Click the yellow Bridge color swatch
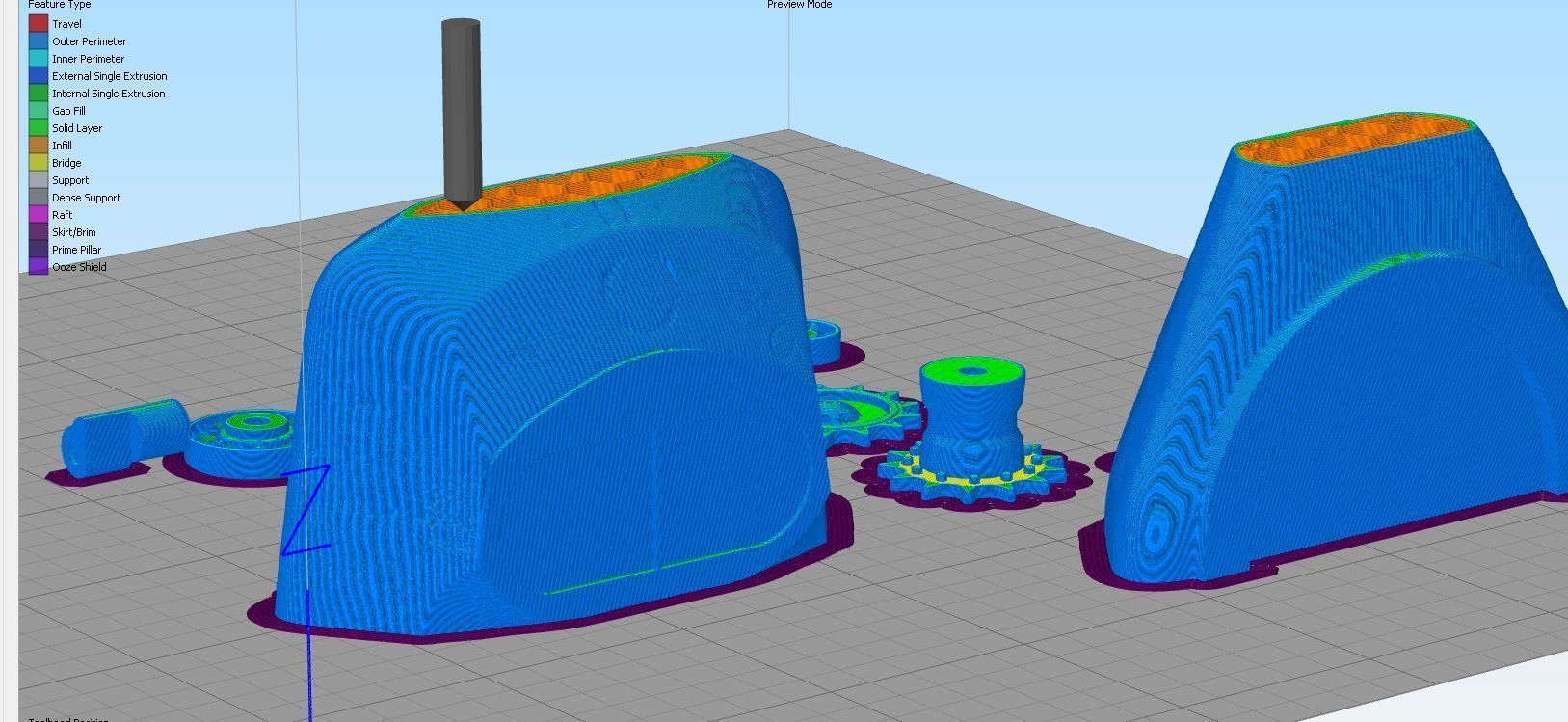 [x=39, y=162]
